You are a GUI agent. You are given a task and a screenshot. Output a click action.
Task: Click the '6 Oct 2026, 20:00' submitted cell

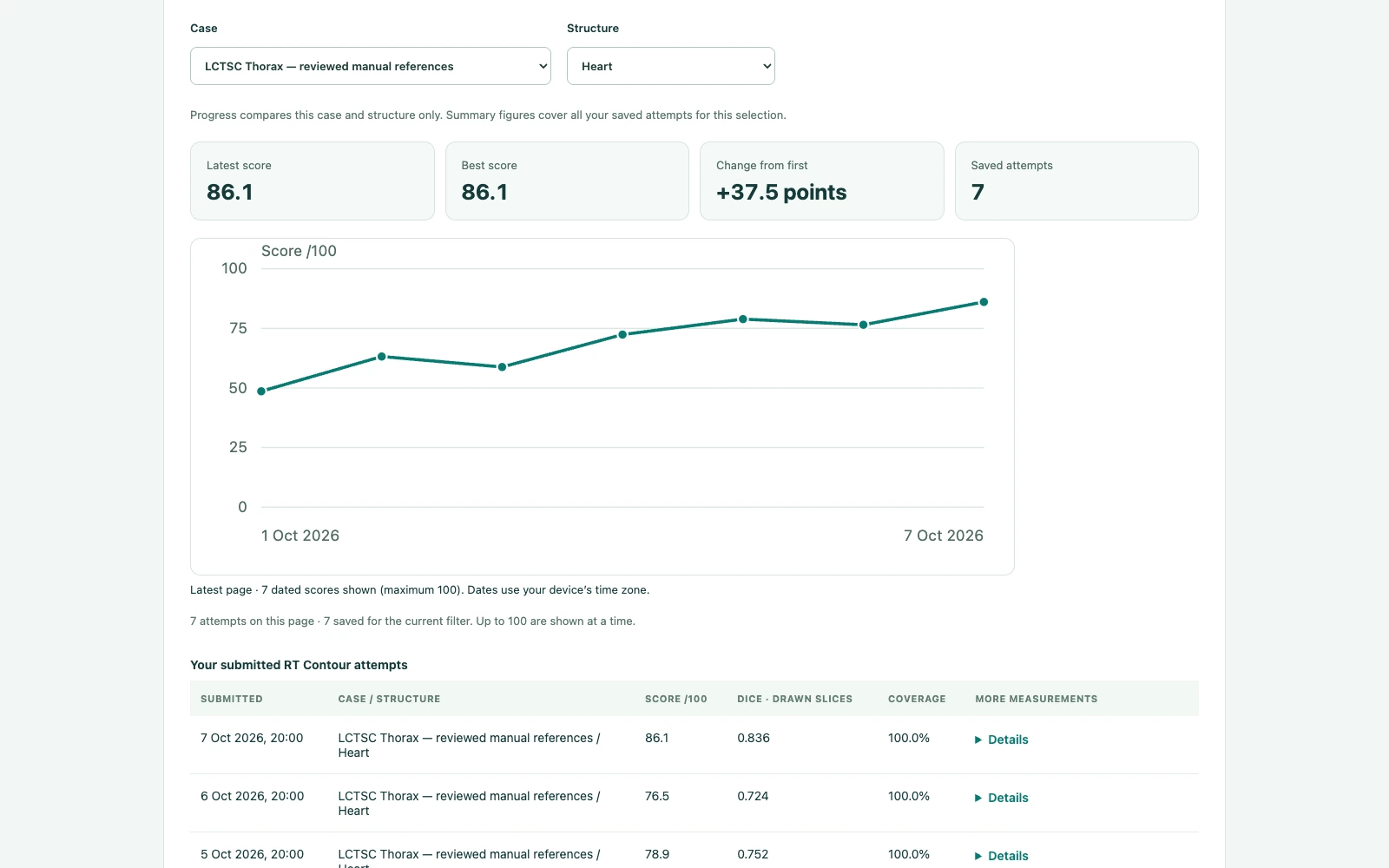click(252, 796)
